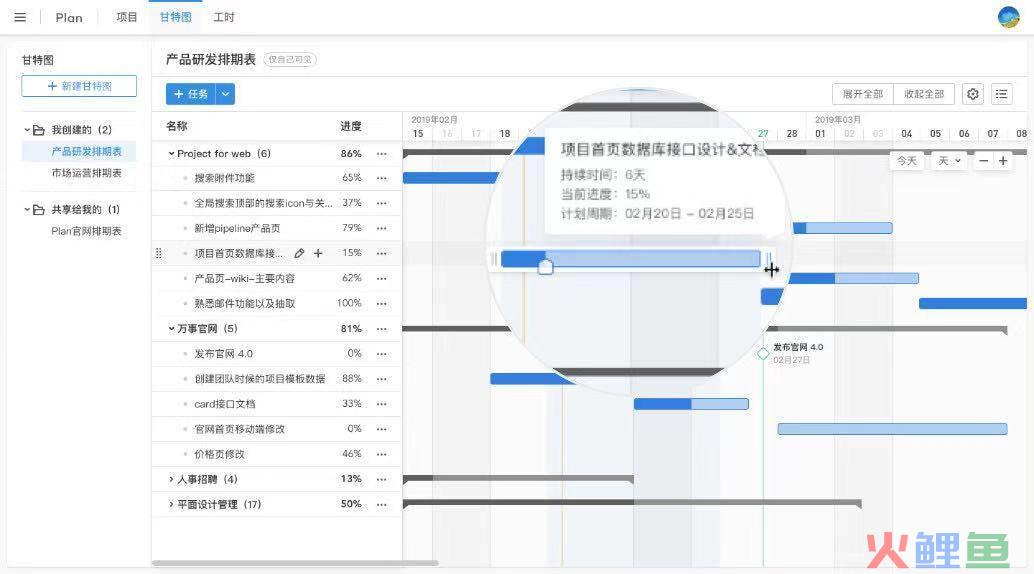Select 市场运营排期表 in sidebar
1034x574 pixels.
86,173
